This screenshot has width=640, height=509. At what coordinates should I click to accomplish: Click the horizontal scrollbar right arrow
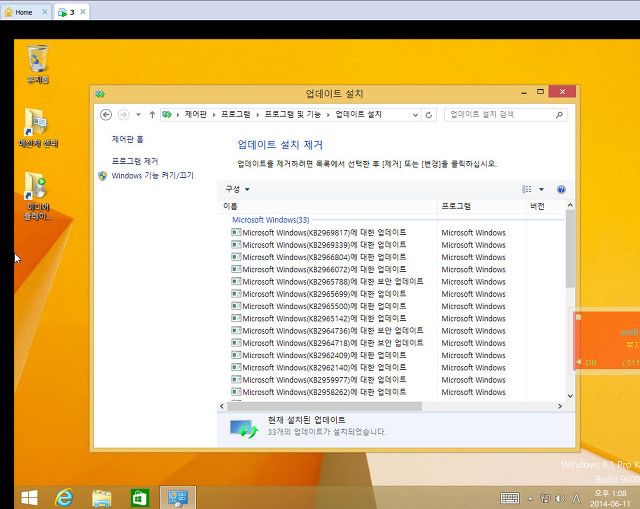[560, 406]
